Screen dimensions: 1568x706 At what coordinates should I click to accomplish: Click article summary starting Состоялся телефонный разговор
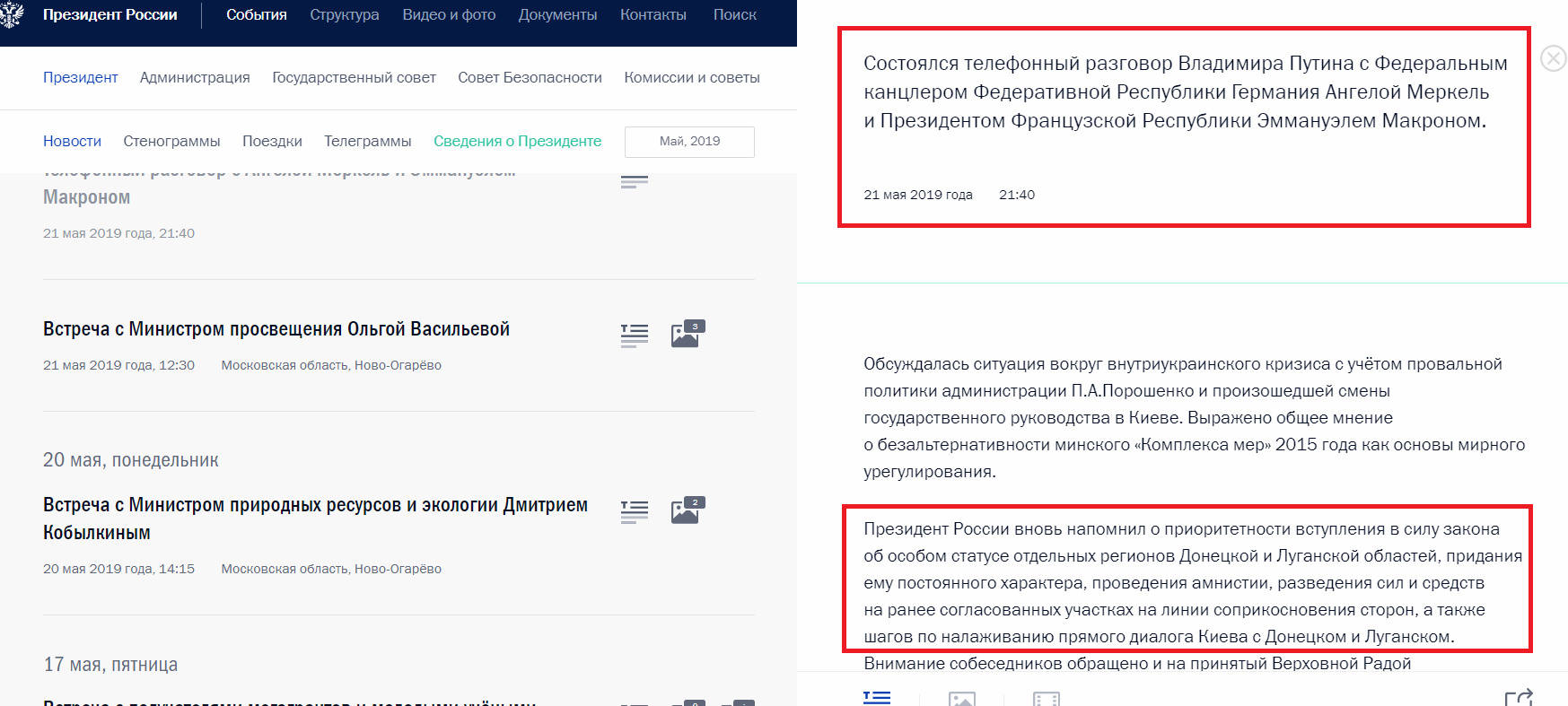click(1186, 92)
